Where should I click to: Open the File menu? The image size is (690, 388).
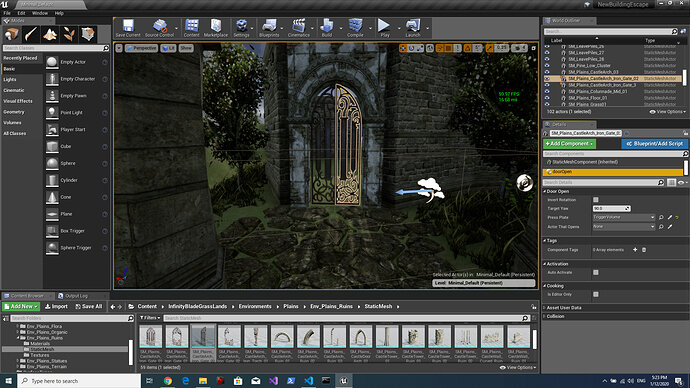(7, 13)
